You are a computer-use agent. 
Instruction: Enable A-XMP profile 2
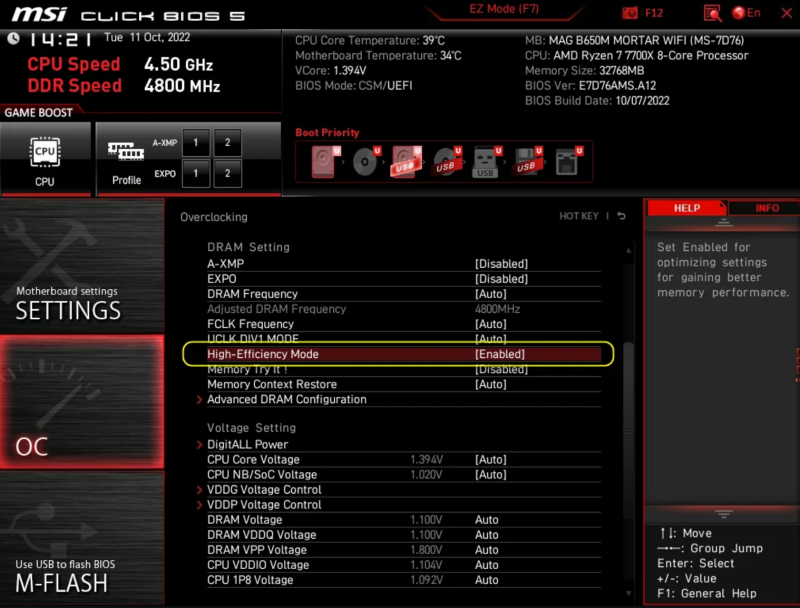pos(228,142)
